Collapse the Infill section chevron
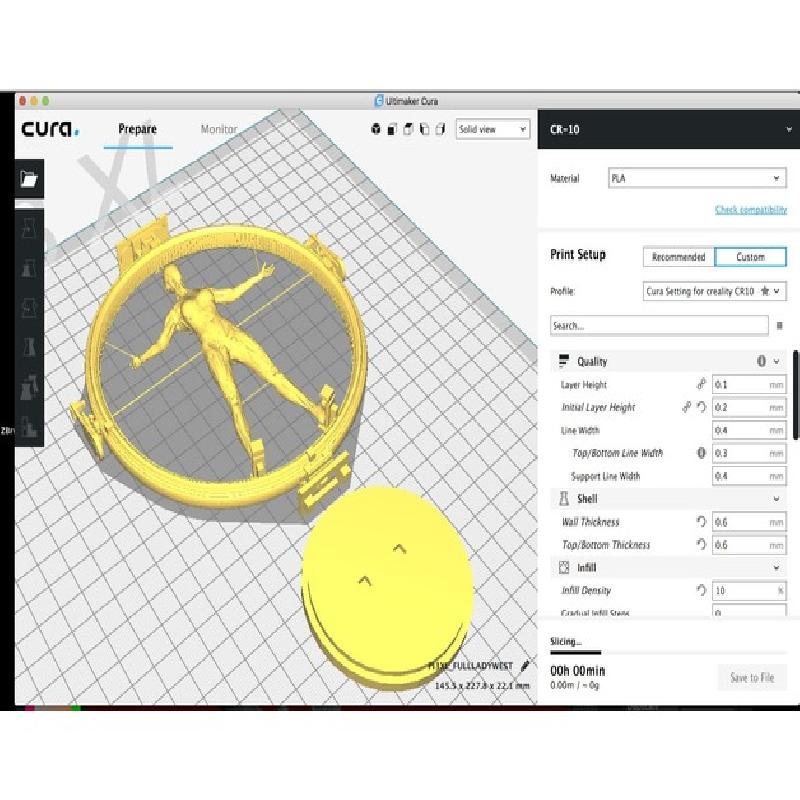The height and width of the screenshot is (800, 800). [x=777, y=567]
